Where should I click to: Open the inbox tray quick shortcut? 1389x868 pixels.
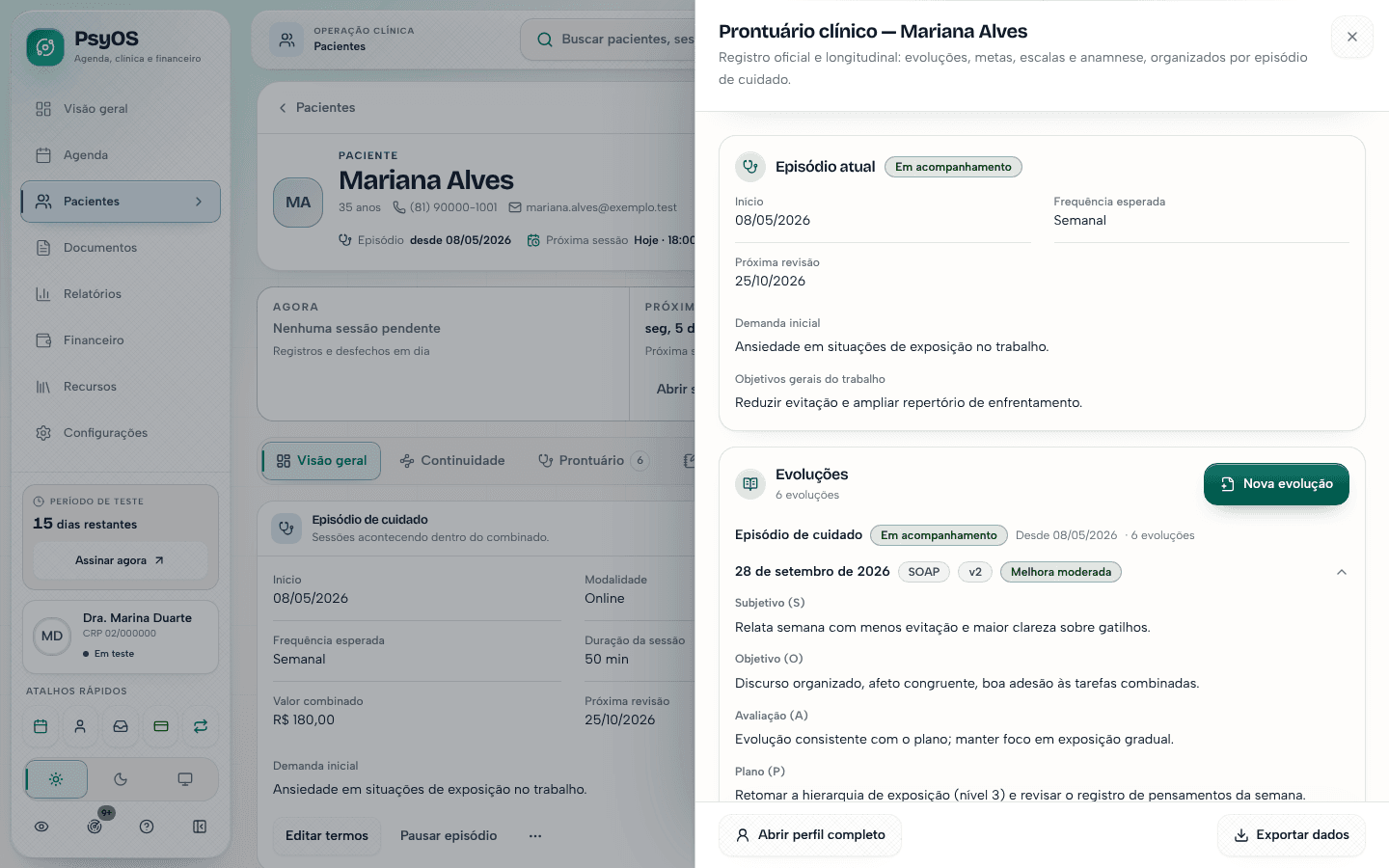point(121,726)
